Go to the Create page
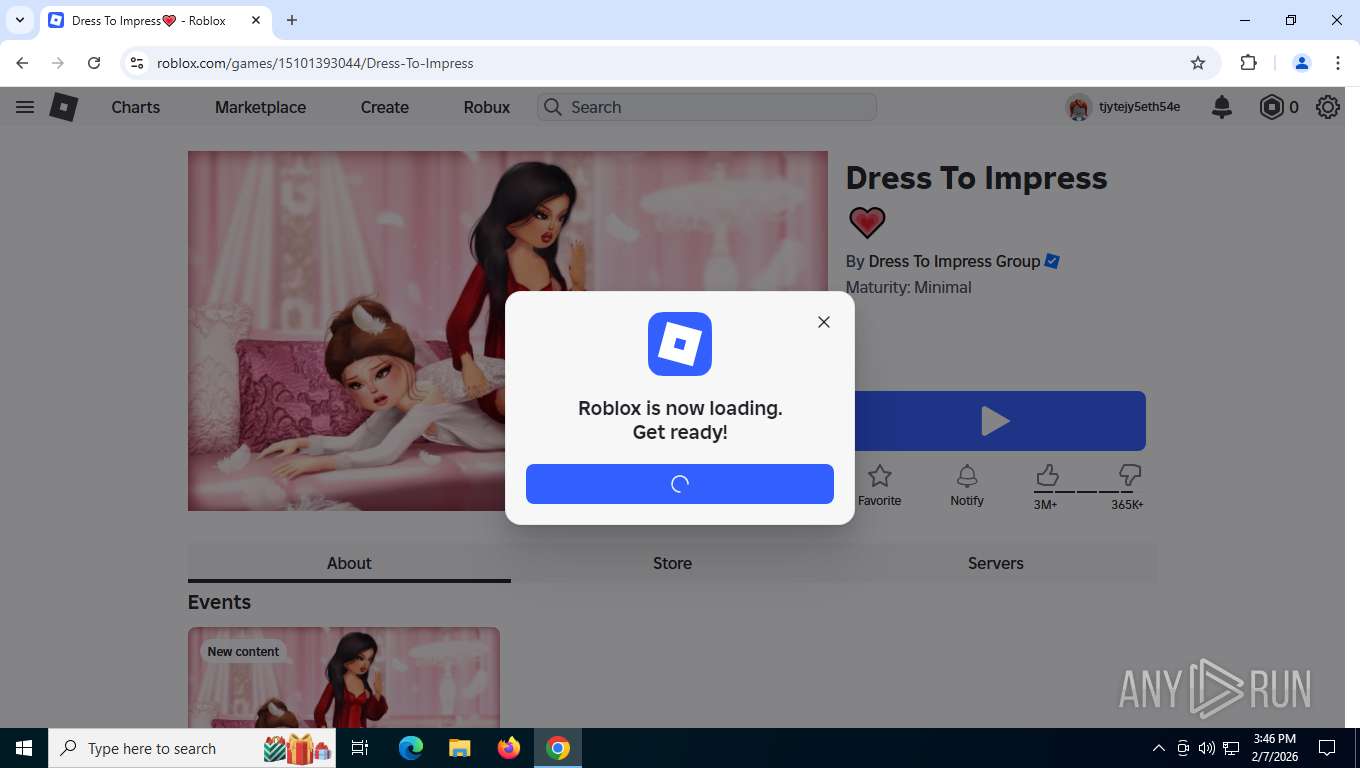Viewport: 1360px width, 768px height. pyautogui.click(x=385, y=107)
